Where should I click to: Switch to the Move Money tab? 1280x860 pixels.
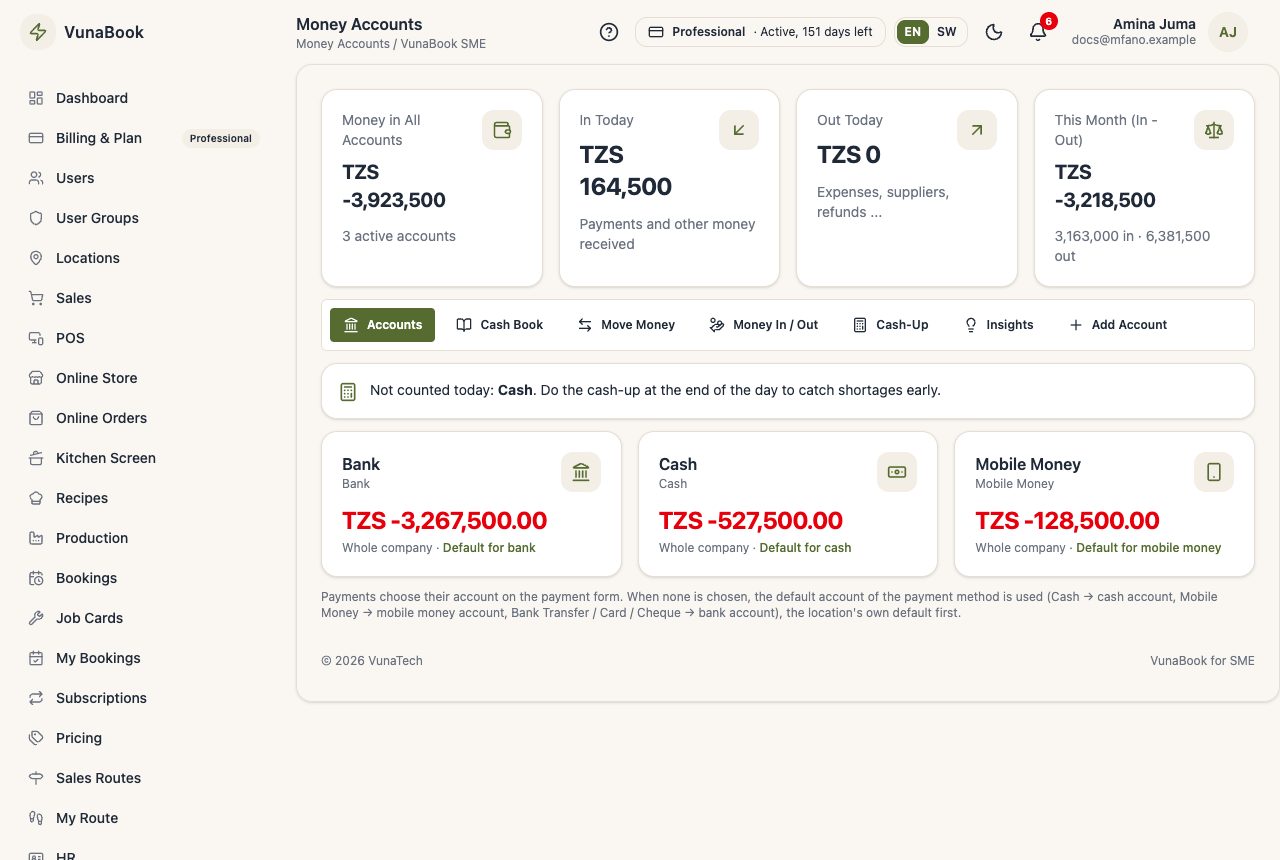626,325
